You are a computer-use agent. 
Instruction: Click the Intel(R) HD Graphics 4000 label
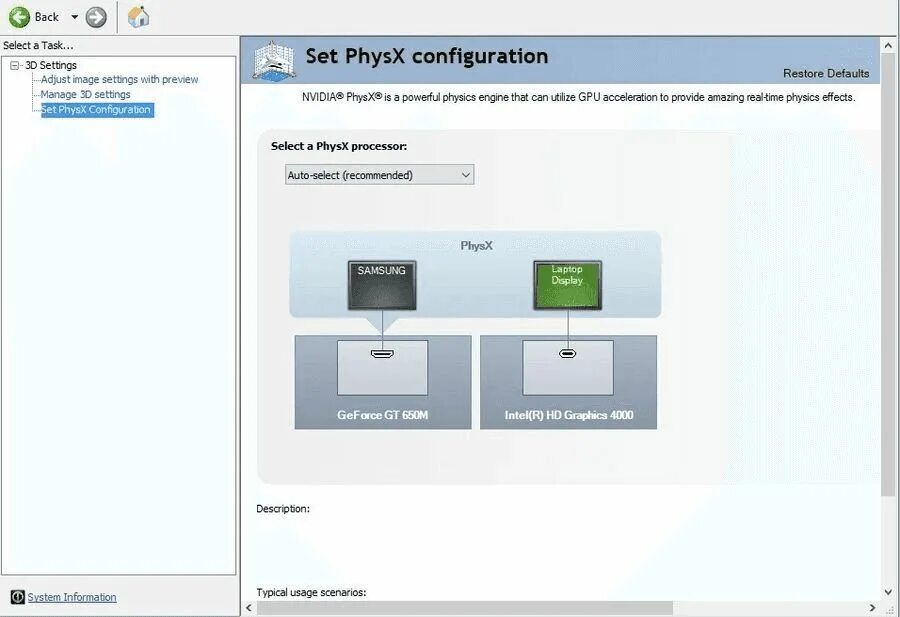click(x=569, y=415)
